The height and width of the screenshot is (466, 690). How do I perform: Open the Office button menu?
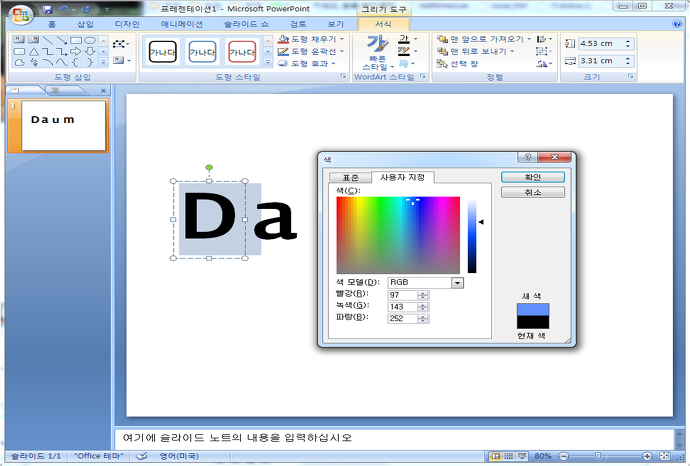point(20,14)
